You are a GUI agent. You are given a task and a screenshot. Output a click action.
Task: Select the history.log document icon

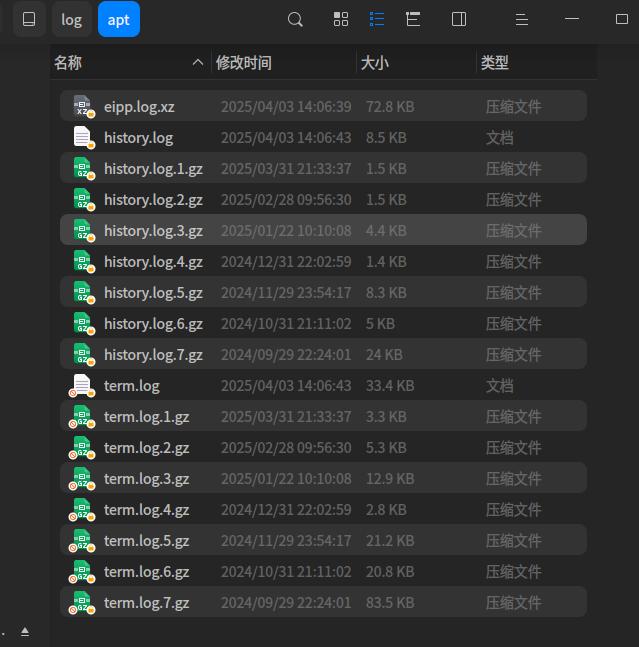point(83,137)
